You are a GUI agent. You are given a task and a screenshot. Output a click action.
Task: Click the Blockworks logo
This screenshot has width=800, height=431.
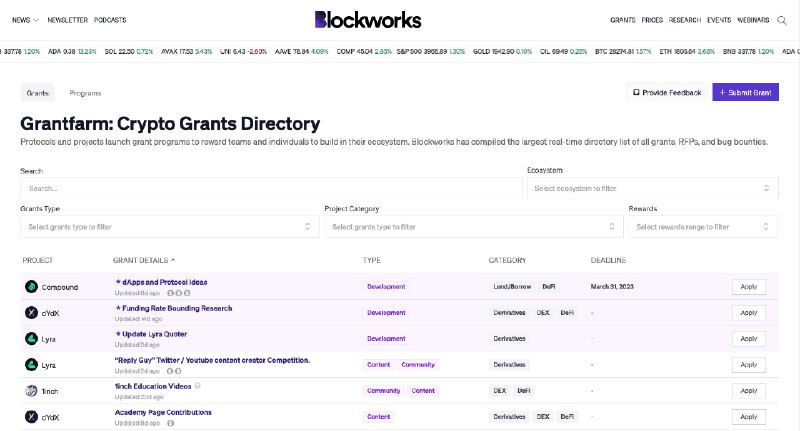coord(367,20)
